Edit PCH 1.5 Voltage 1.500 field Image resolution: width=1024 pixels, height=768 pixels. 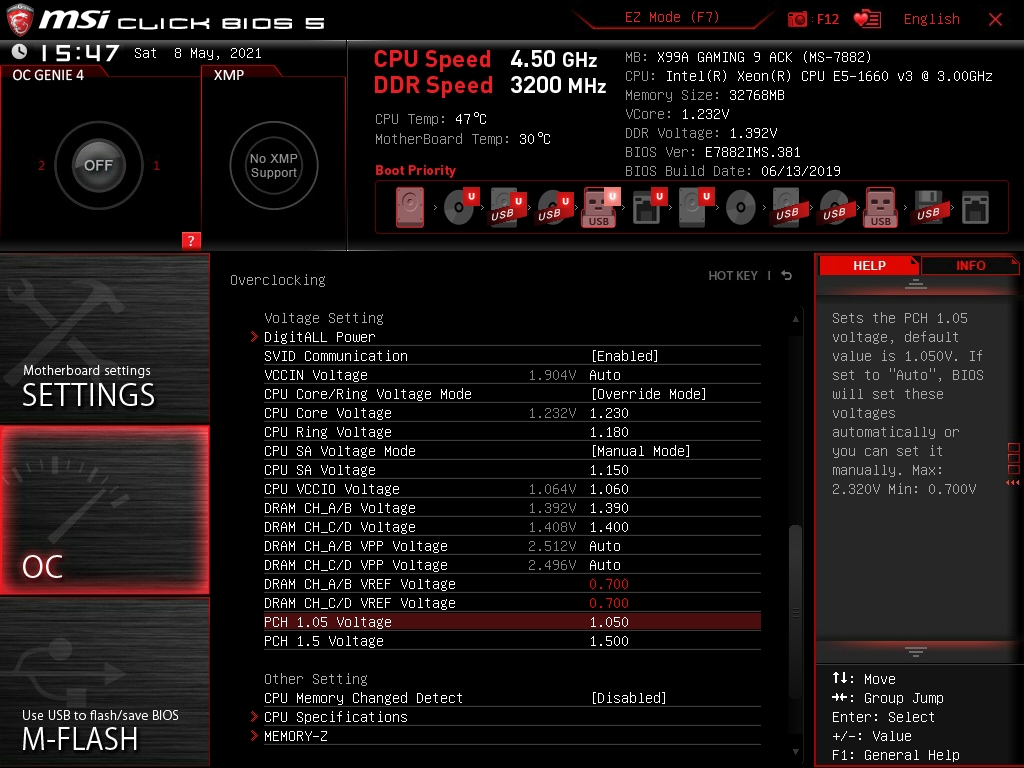609,641
